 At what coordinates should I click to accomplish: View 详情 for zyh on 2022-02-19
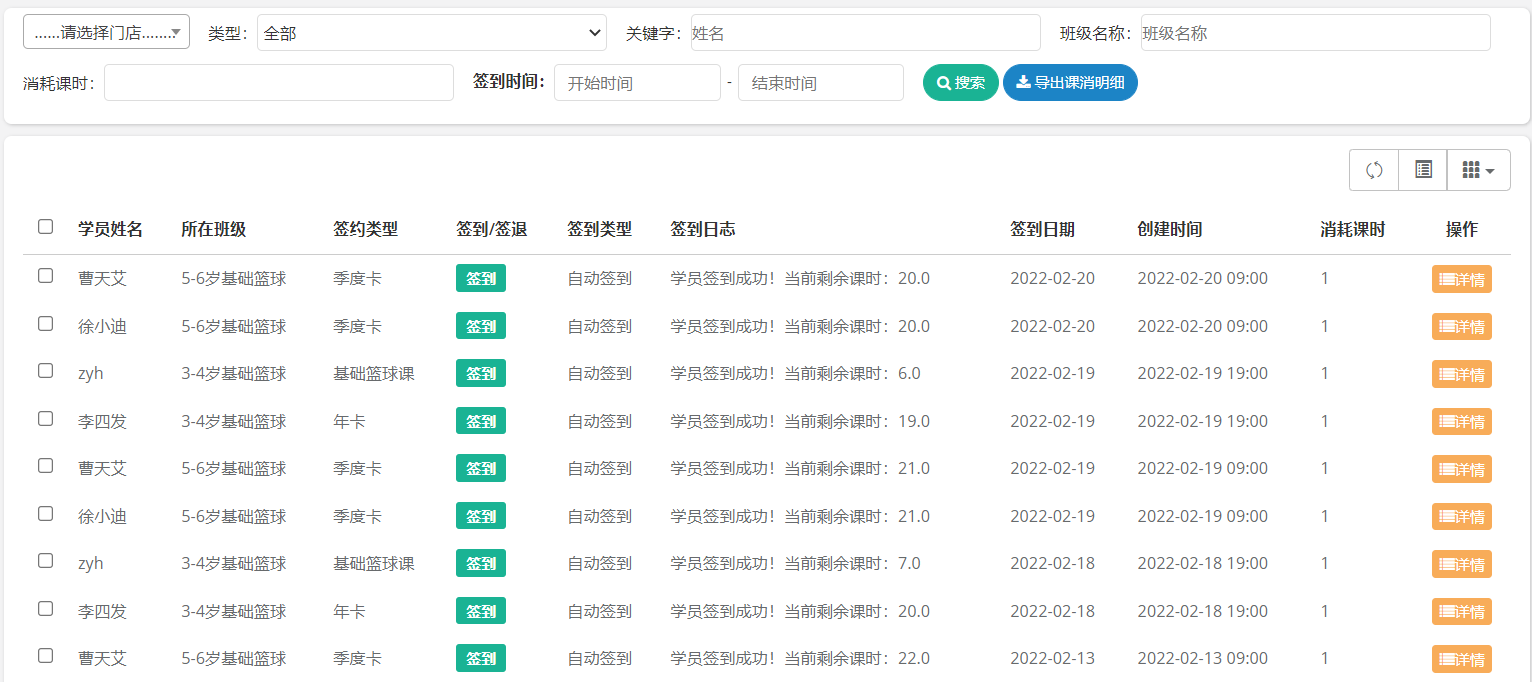1461,374
